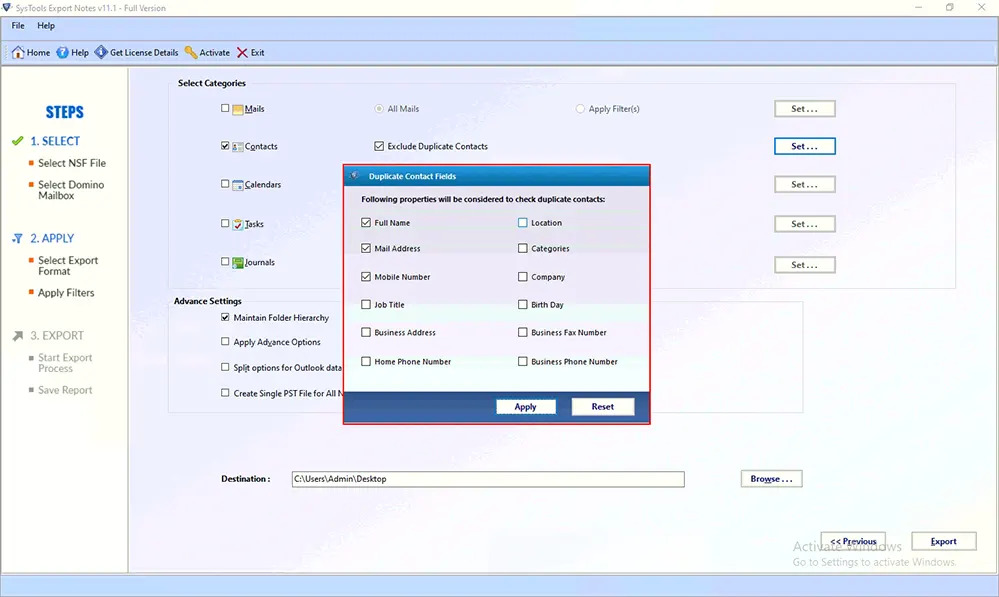Click the Browse button for destination
This screenshot has width=999, height=597.
pos(772,479)
